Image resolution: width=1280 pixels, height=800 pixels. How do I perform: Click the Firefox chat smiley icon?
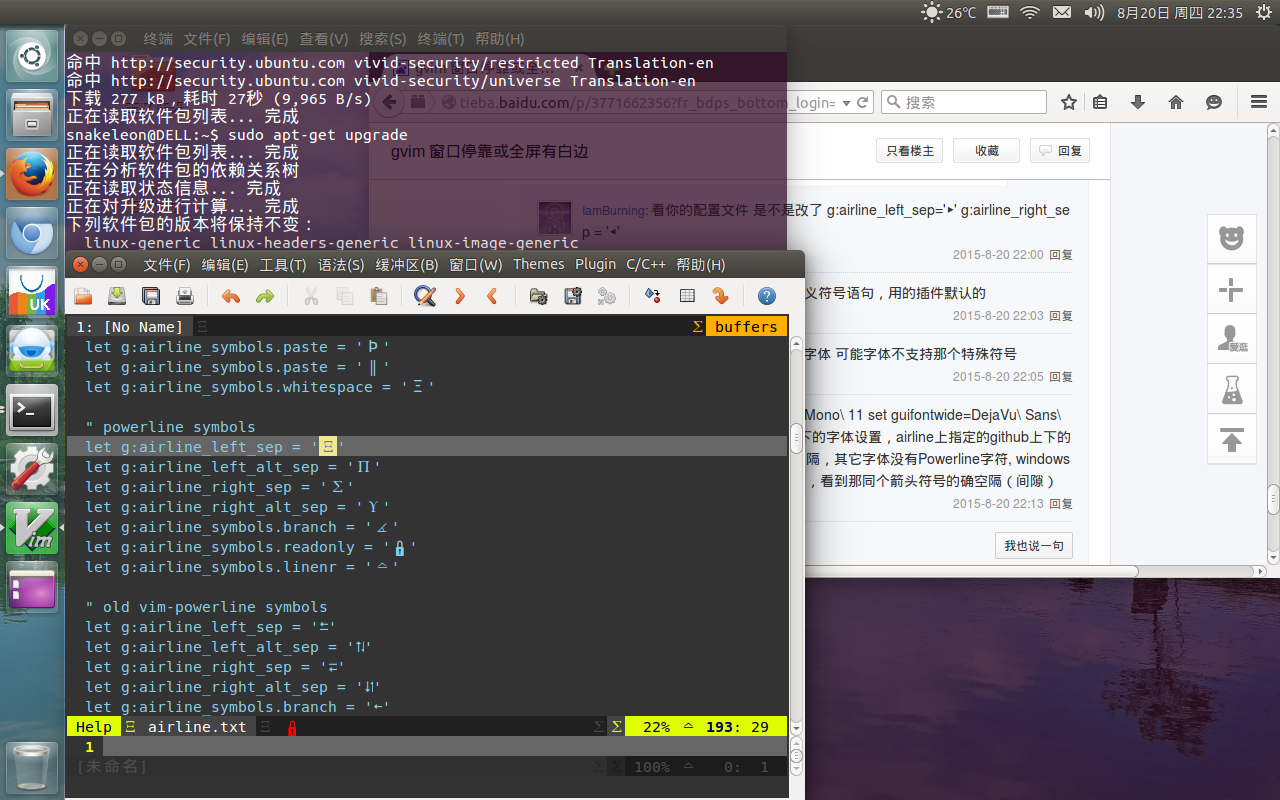(1214, 102)
